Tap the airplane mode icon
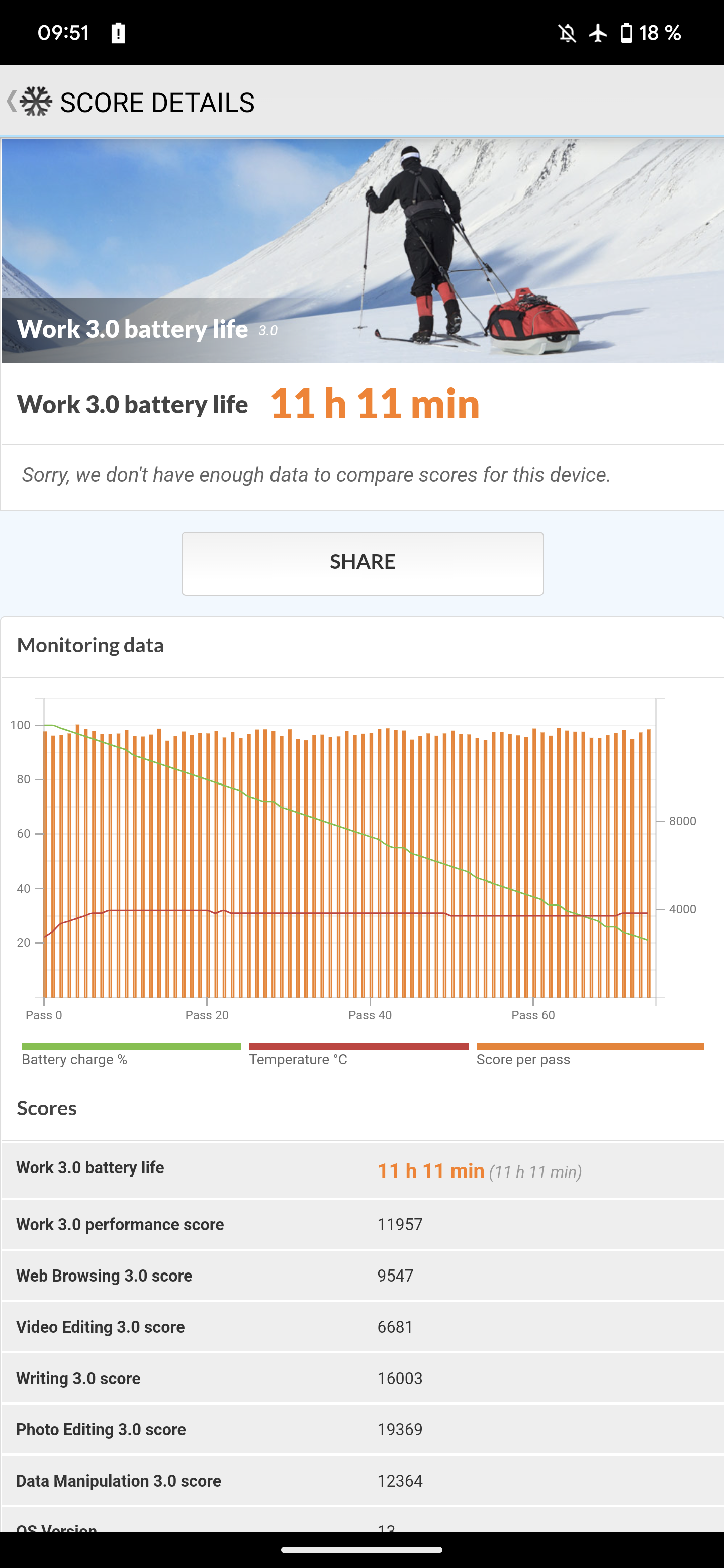 598,33
